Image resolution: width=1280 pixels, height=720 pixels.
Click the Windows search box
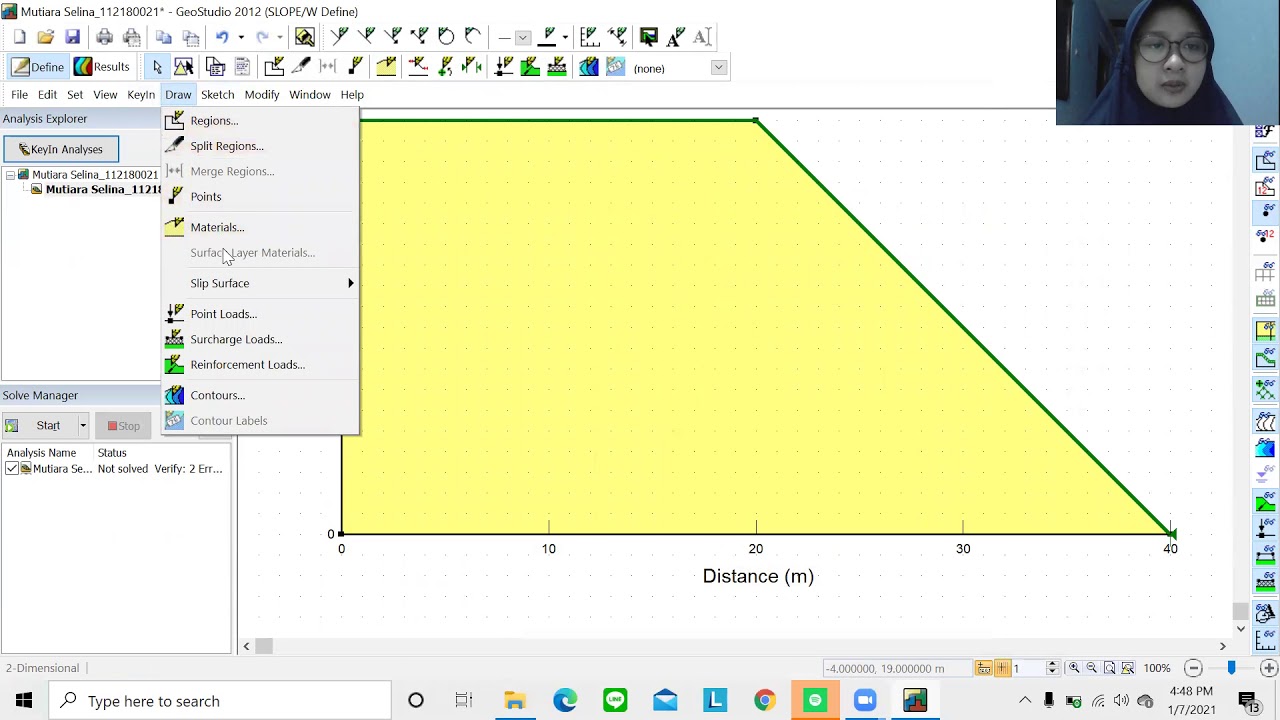click(x=220, y=701)
